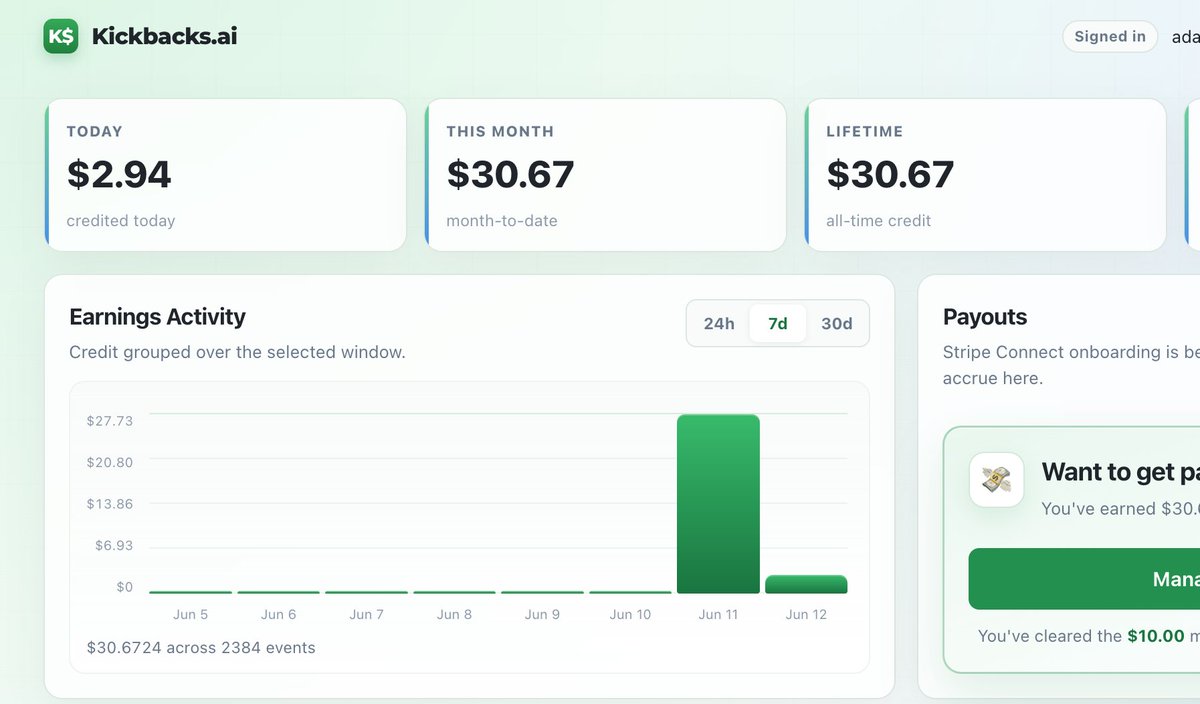Click the green Manage payout button

[x=1084, y=579]
